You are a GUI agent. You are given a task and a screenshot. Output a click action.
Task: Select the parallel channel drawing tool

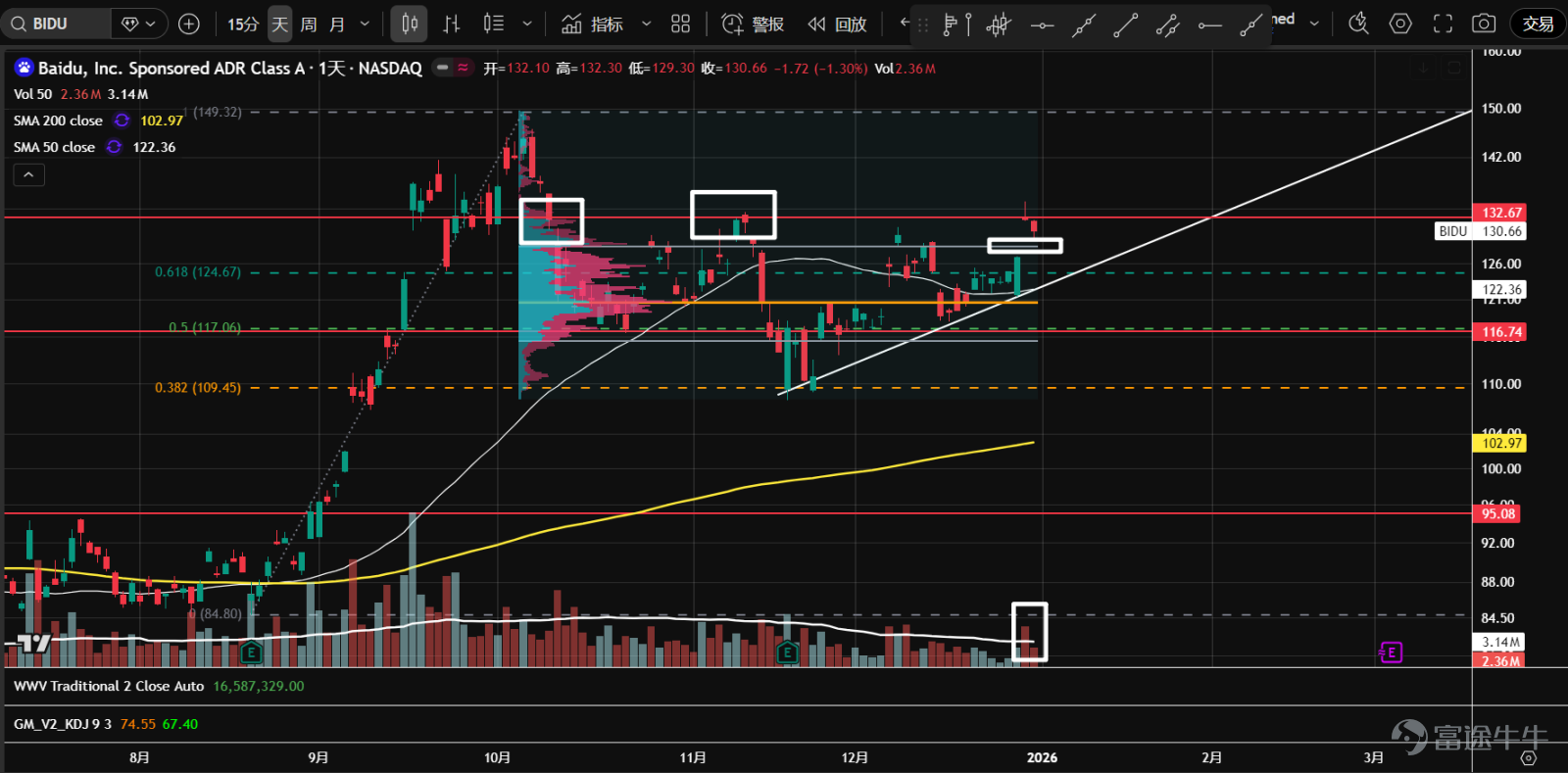1167,25
